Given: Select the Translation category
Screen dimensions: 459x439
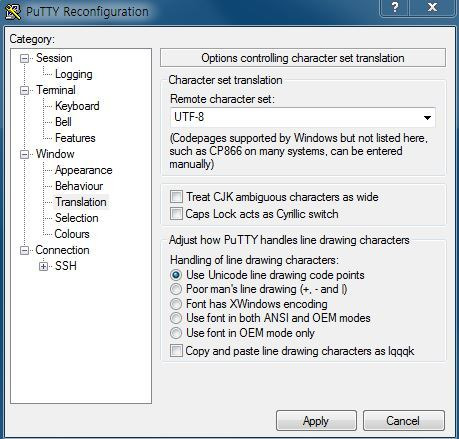Looking at the screenshot, I should tap(81, 202).
